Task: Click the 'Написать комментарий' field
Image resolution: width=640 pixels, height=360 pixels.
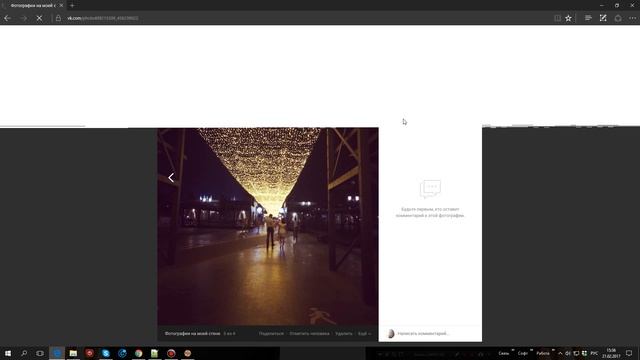Action: tap(437, 333)
